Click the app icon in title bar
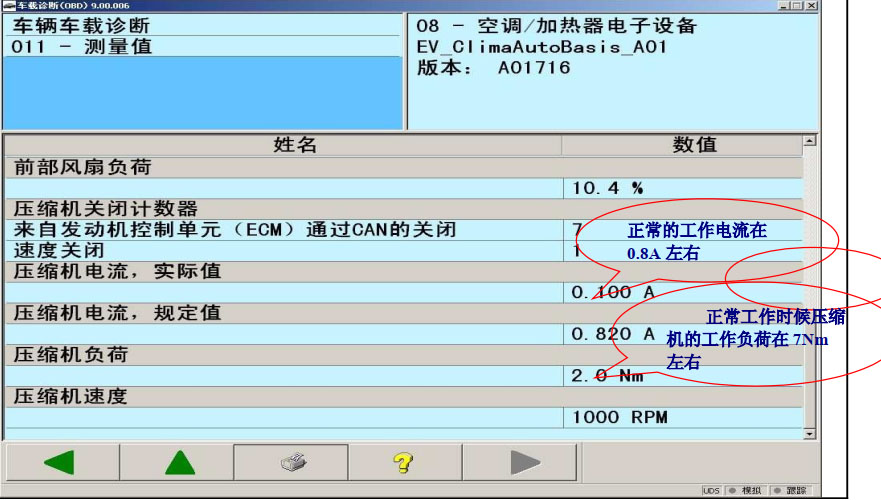Screen dimensions: 881x500 coord(8,6)
